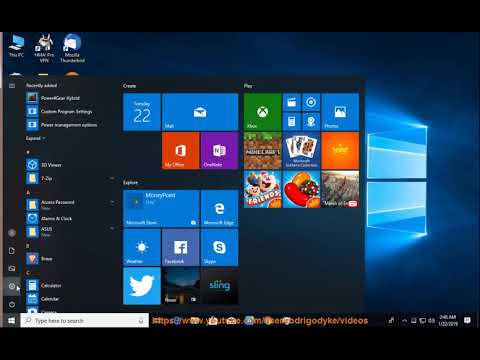Open the Calendar tile showing 22
Viewport: 480px width, 360px height.
(142, 112)
